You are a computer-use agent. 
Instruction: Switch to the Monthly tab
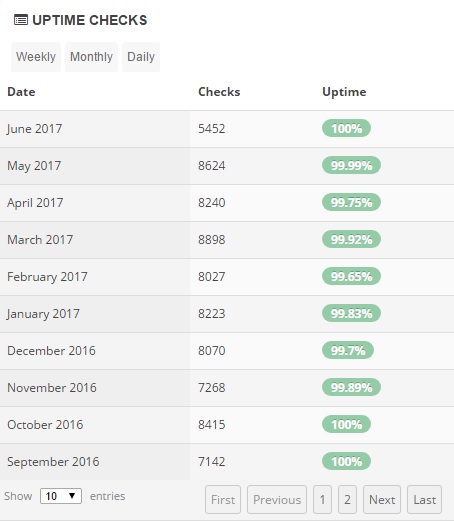(91, 57)
